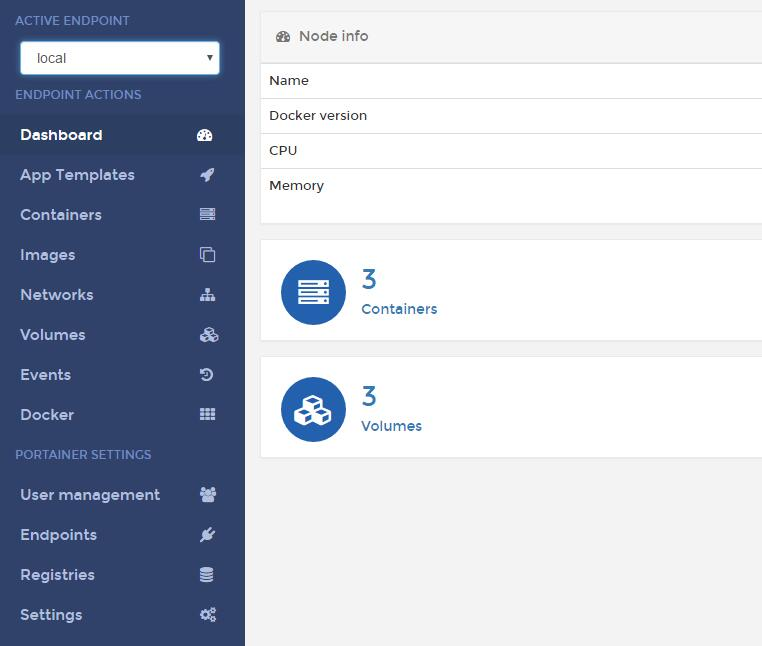
Task: Follow the 3 Volumes link text
Action: (391, 409)
